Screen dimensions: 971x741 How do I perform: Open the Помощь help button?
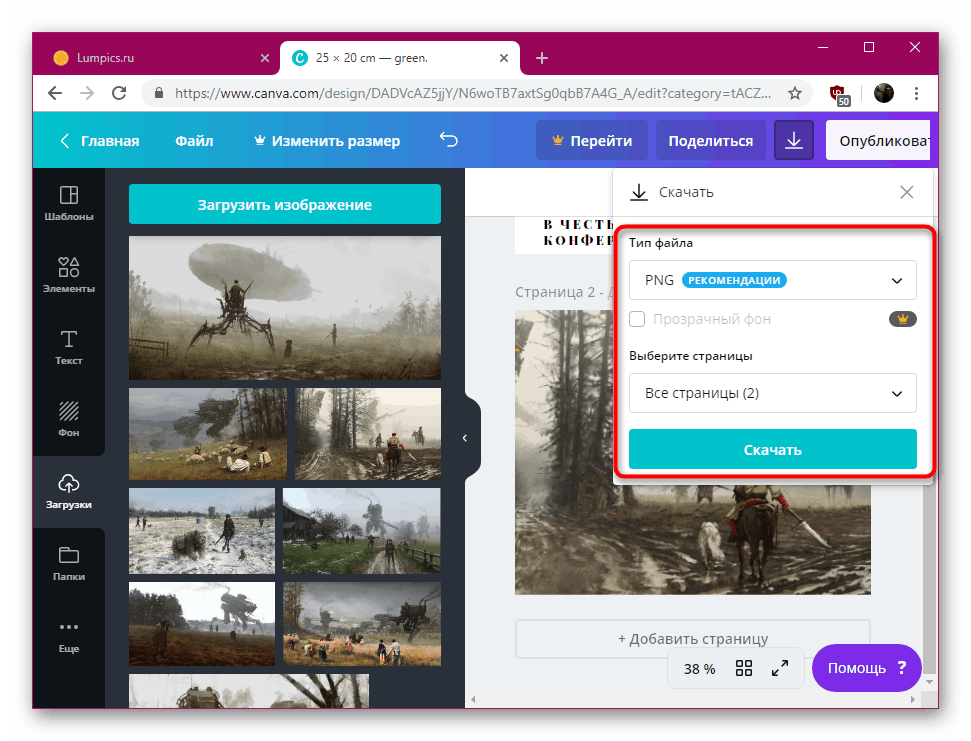point(866,668)
